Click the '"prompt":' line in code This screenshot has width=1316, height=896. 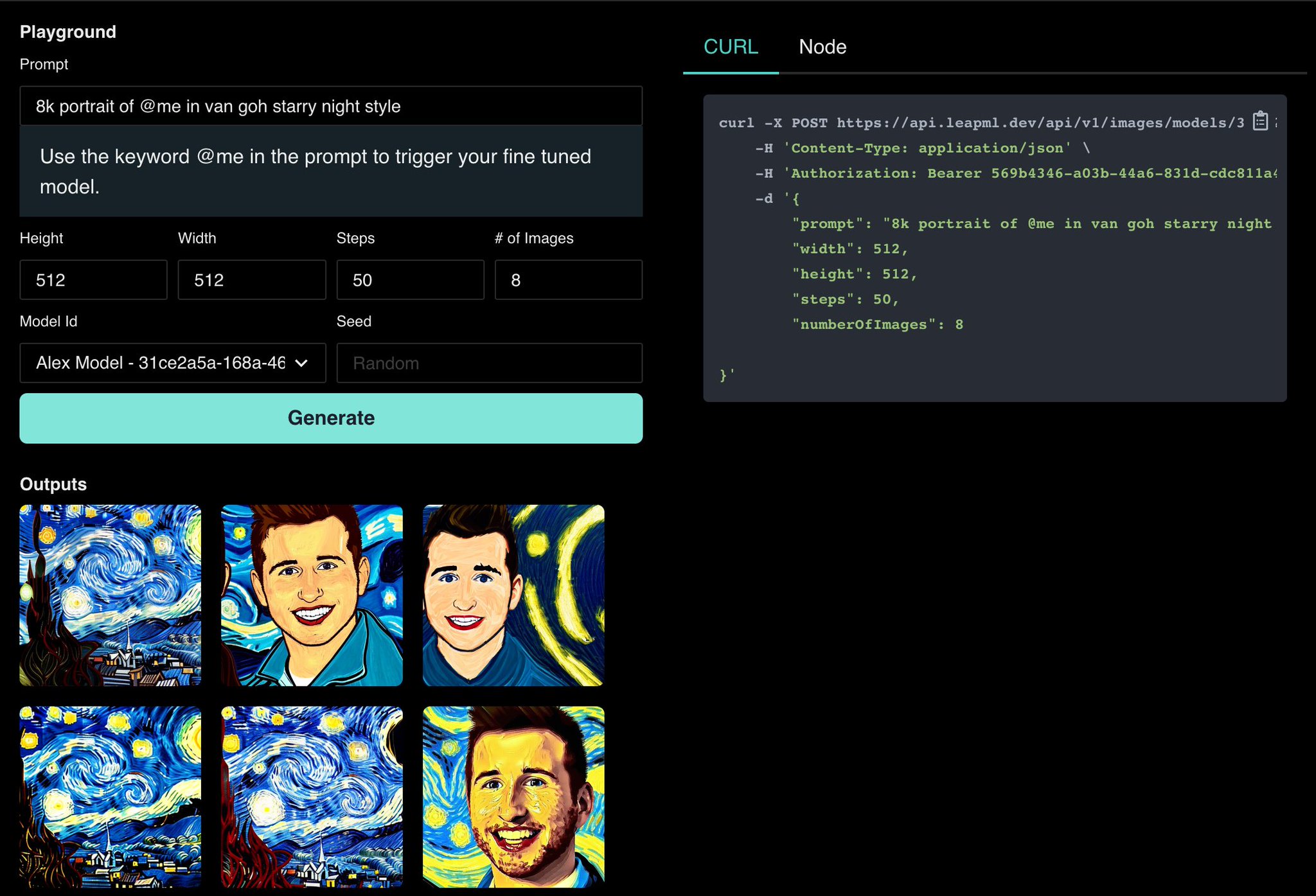point(1031,224)
